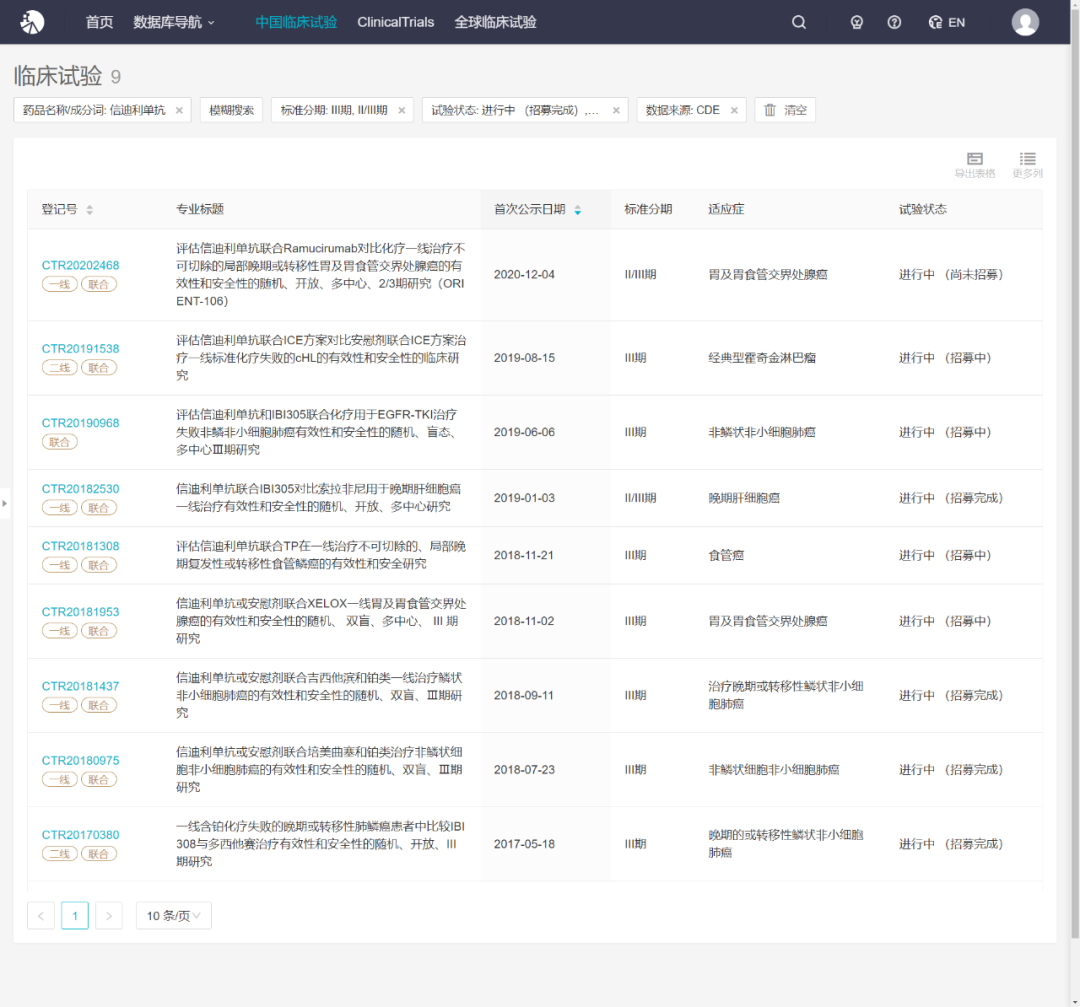Viewport: 1080px width, 1007px height.
Task: Remove the 数据来源 CDE filter tag
Action: point(734,110)
